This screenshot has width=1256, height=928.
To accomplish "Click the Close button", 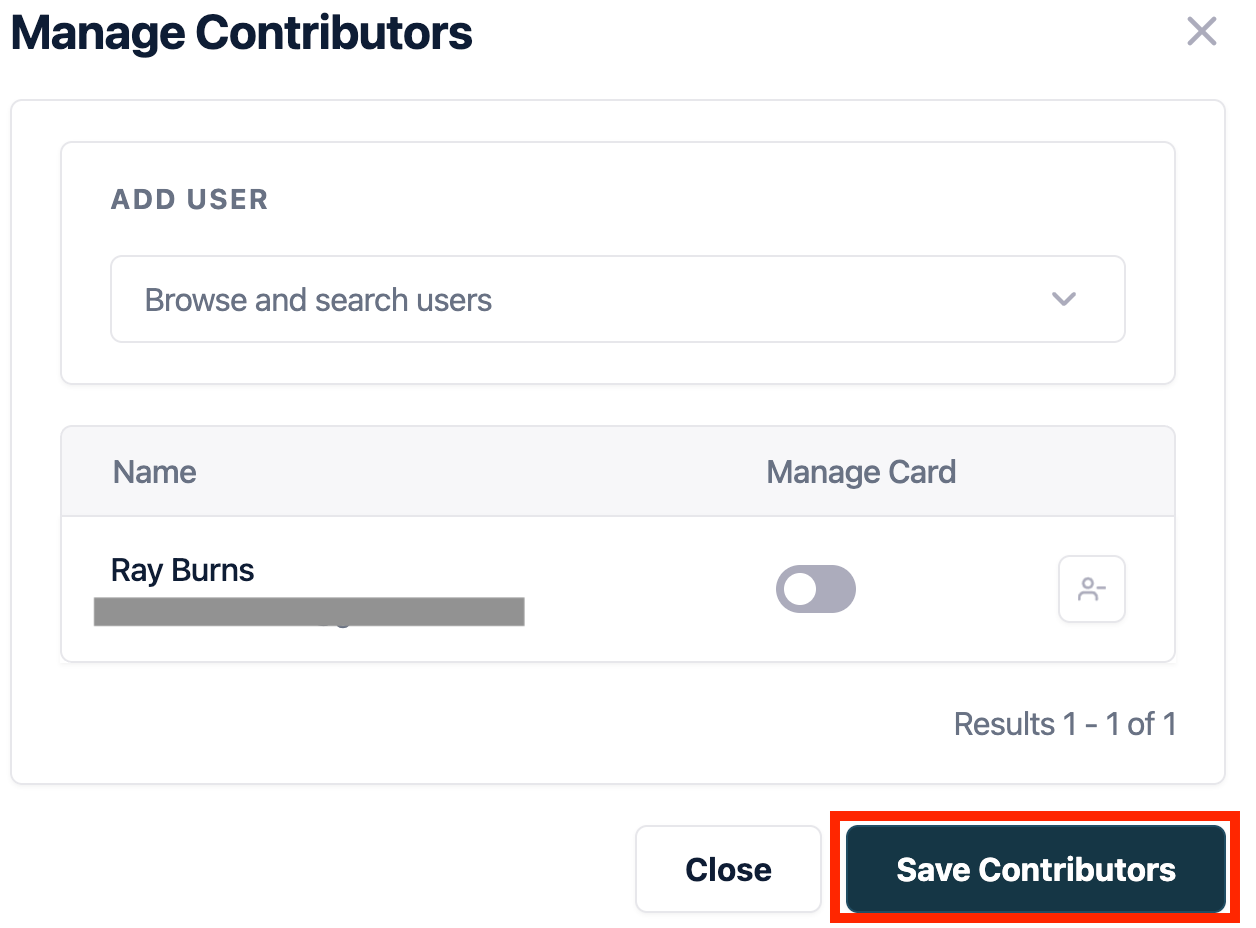I will click(x=728, y=869).
